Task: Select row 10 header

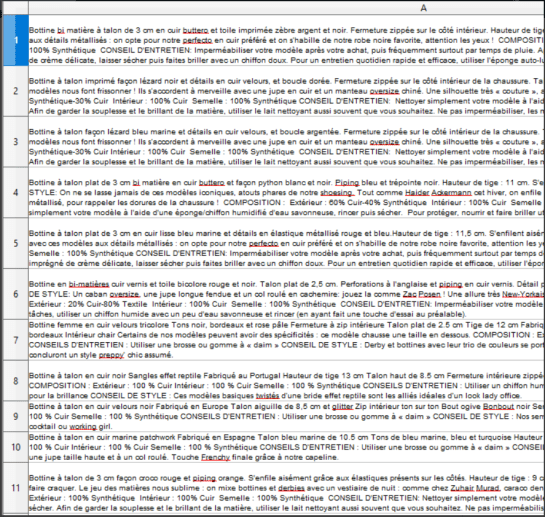Action: pos(16,447)
